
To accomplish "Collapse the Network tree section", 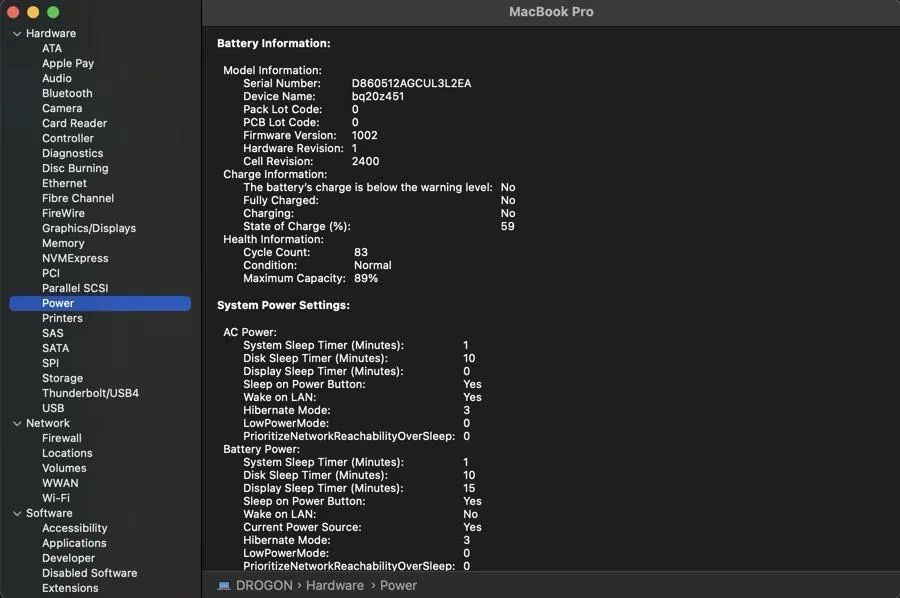I will pyautogui.click(x=16, y=423).
